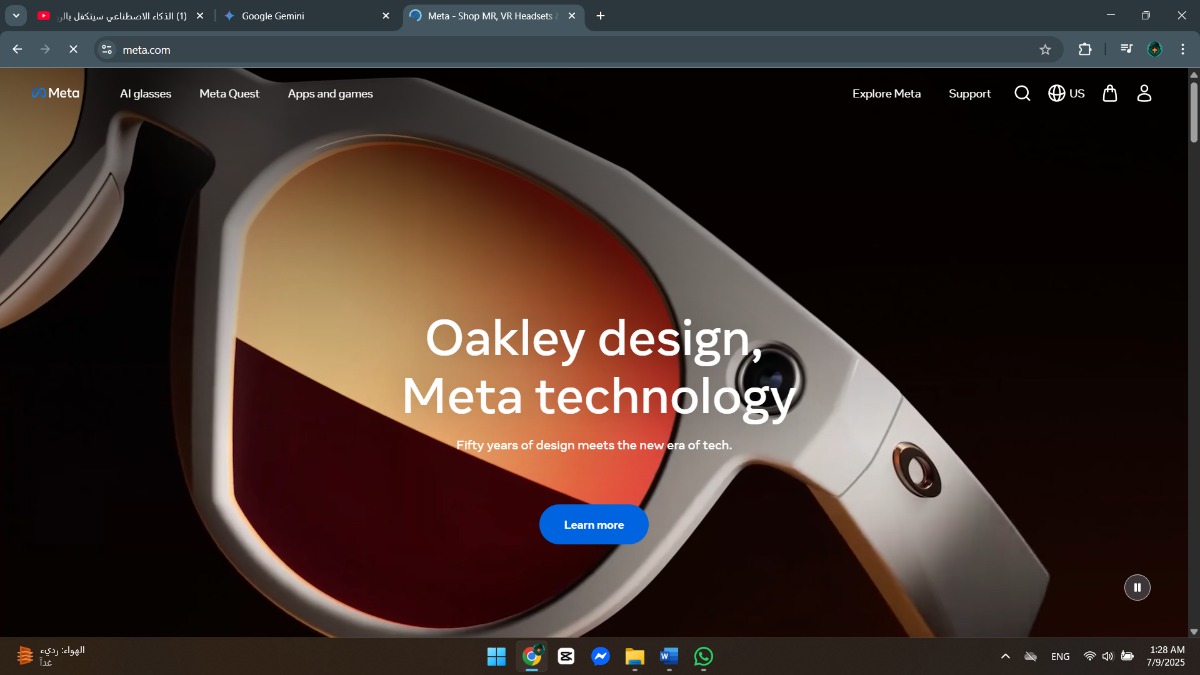Open a new browser tab

pos(600,16)
